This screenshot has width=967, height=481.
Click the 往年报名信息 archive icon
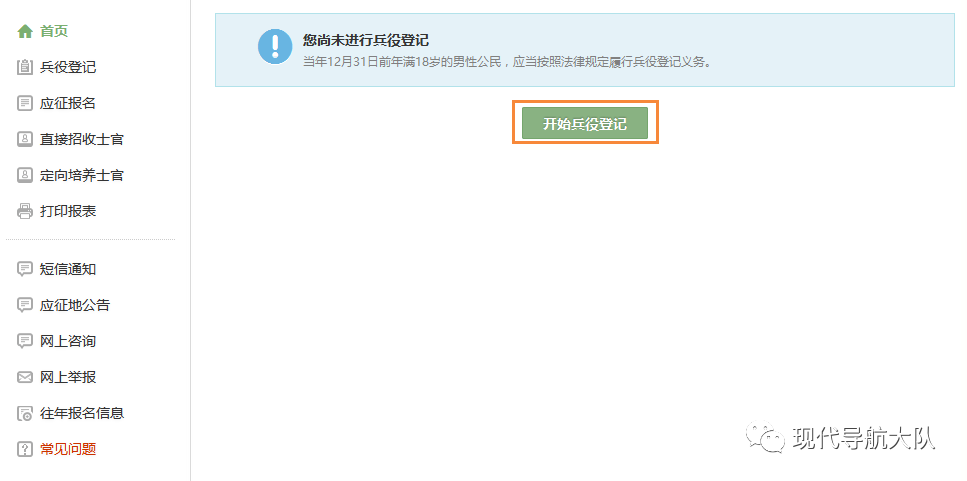25,413
